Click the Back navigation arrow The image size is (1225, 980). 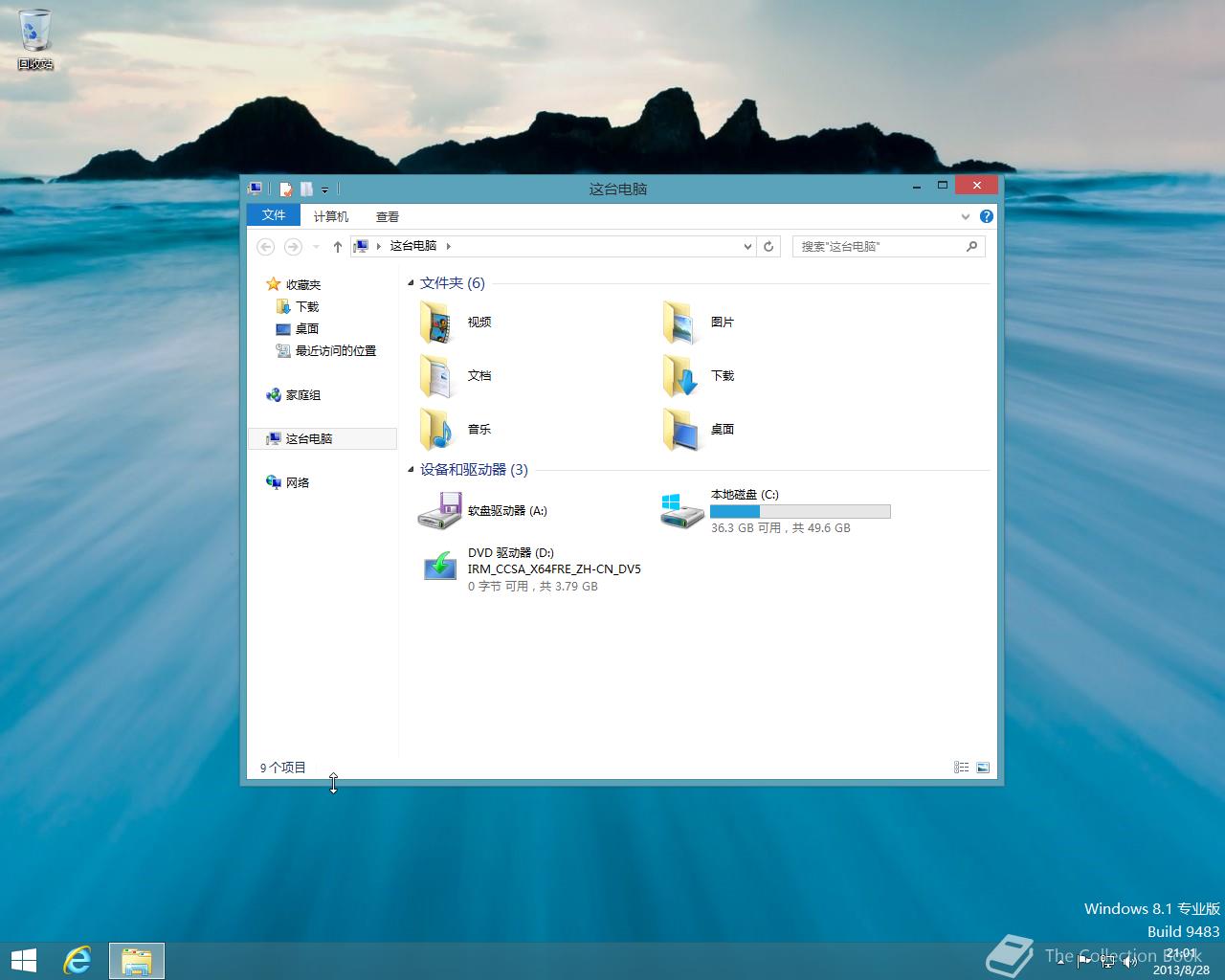(x=266, y=247)
